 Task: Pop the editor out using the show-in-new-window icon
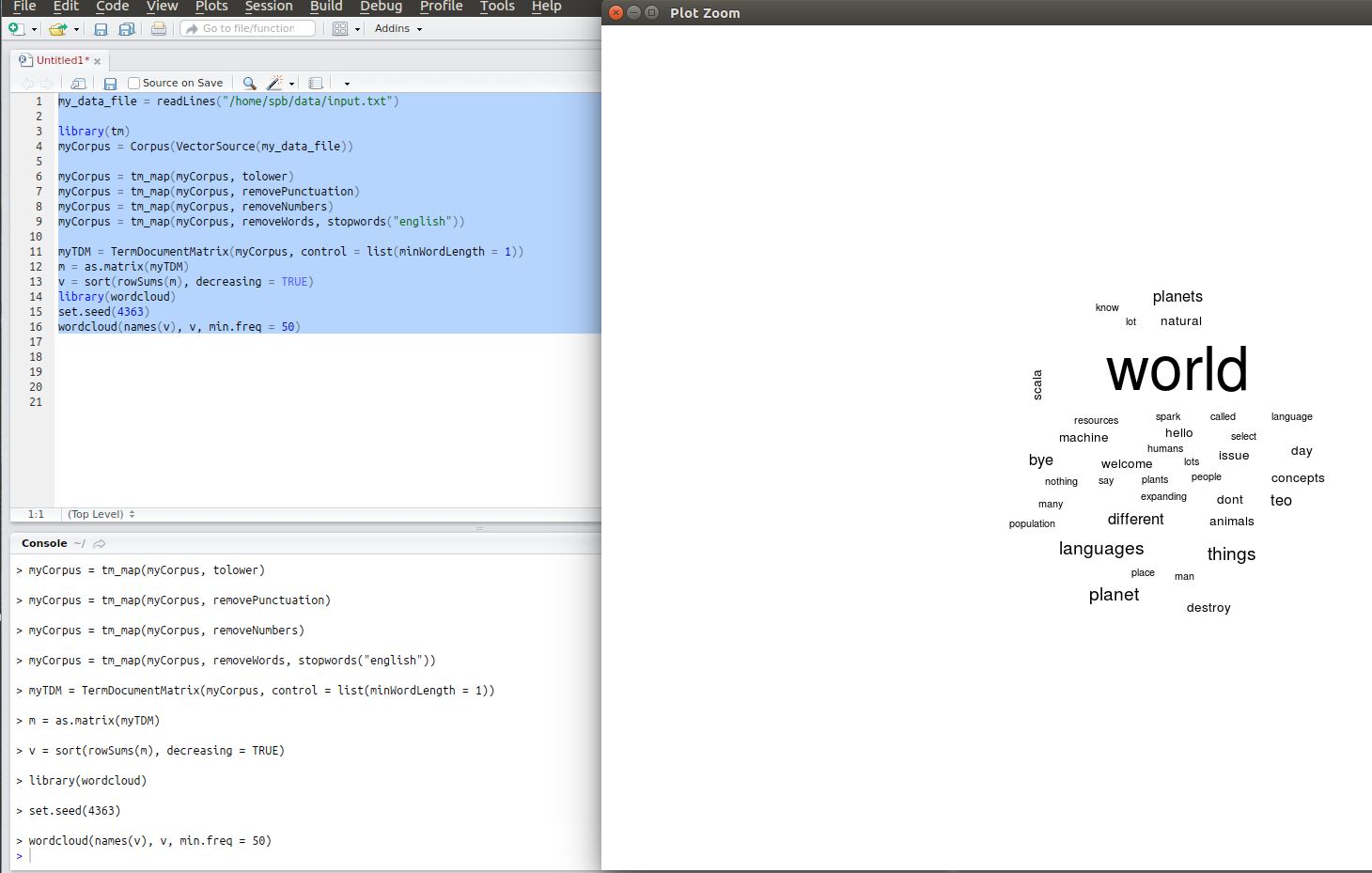click(x=77, y=83)
